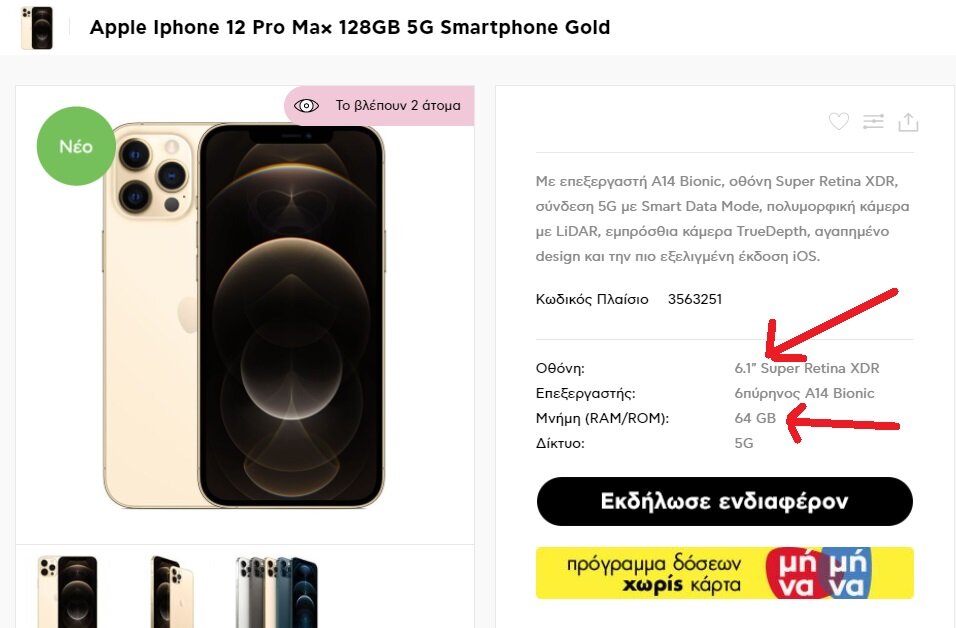Image resolution: width=956 pixels, height=628 pixels.
Task: Select second thumbnail with angled phone view
Action: point(172,591)
